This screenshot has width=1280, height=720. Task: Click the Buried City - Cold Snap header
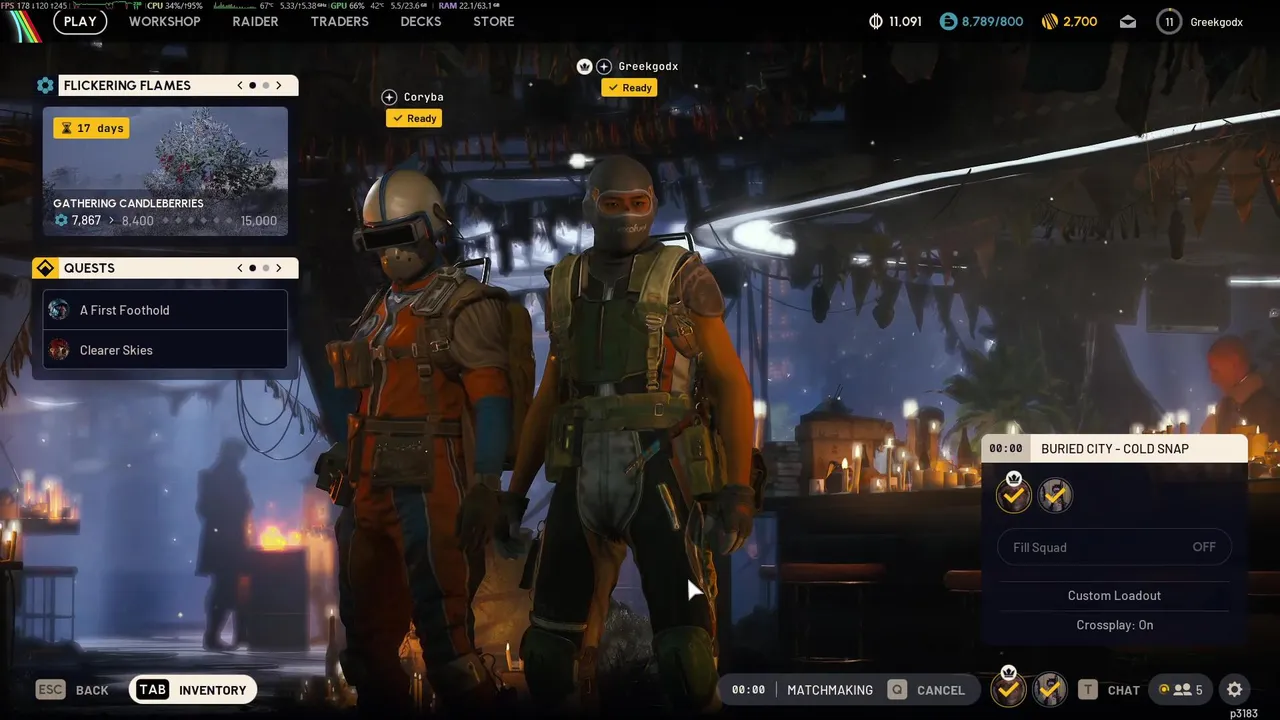[x=1115, y=449]
